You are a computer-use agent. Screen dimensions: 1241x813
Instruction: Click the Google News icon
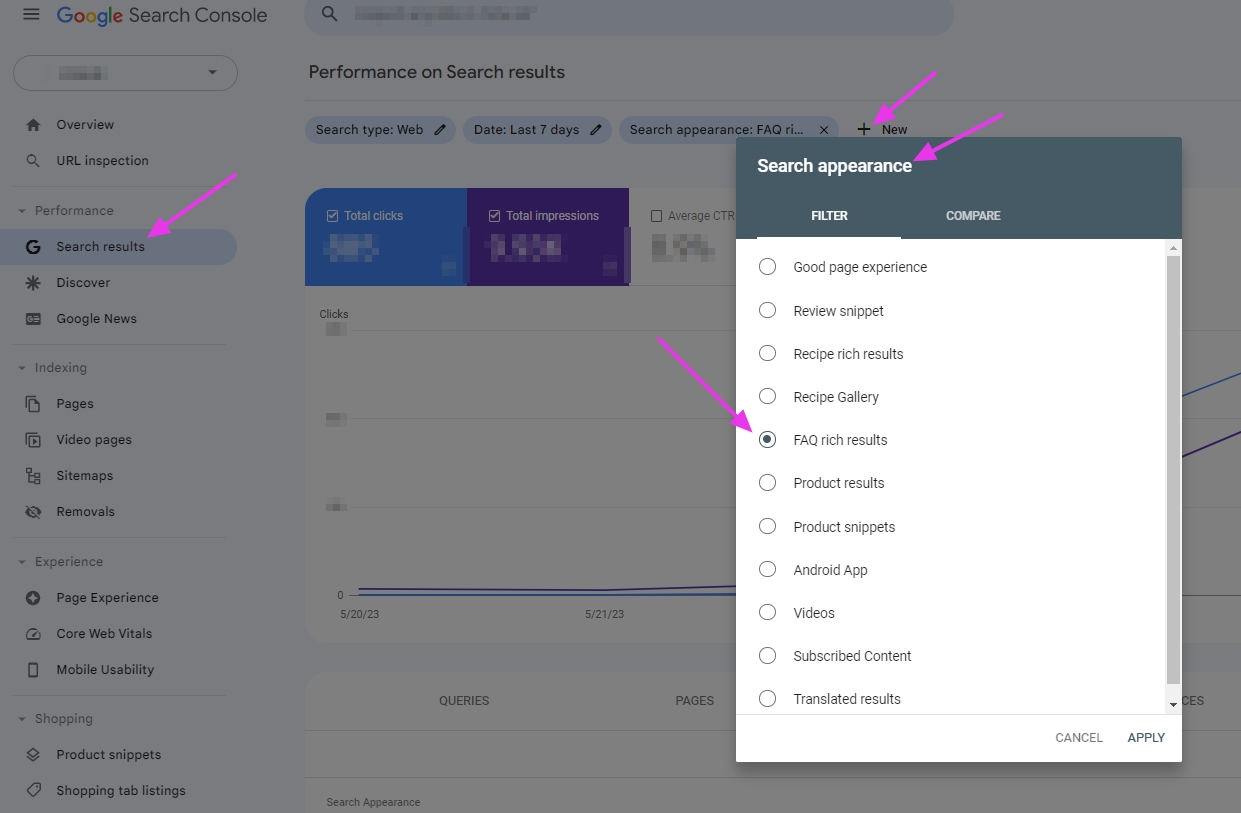(33, 319)
